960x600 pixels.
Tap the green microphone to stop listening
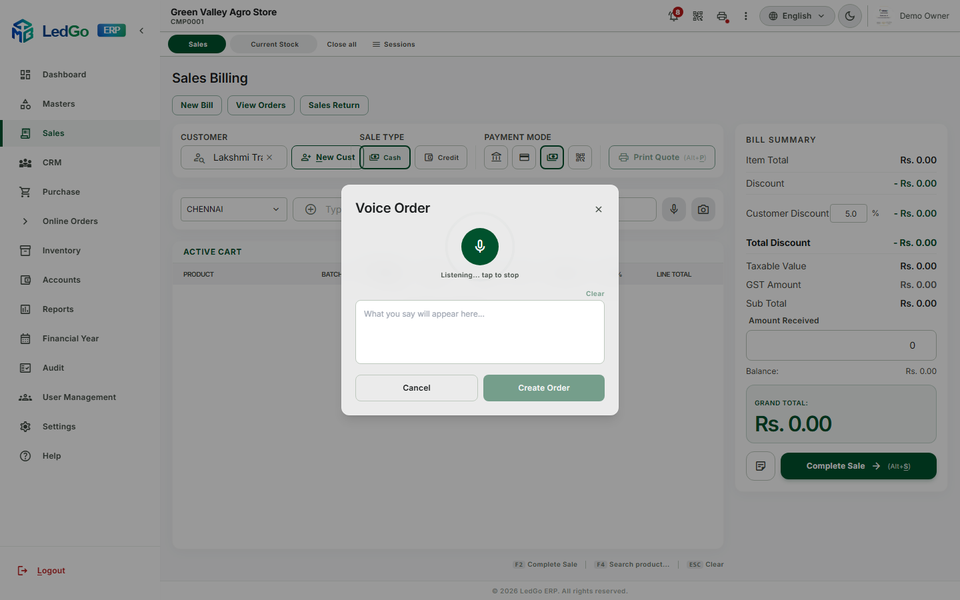(479, 246)
